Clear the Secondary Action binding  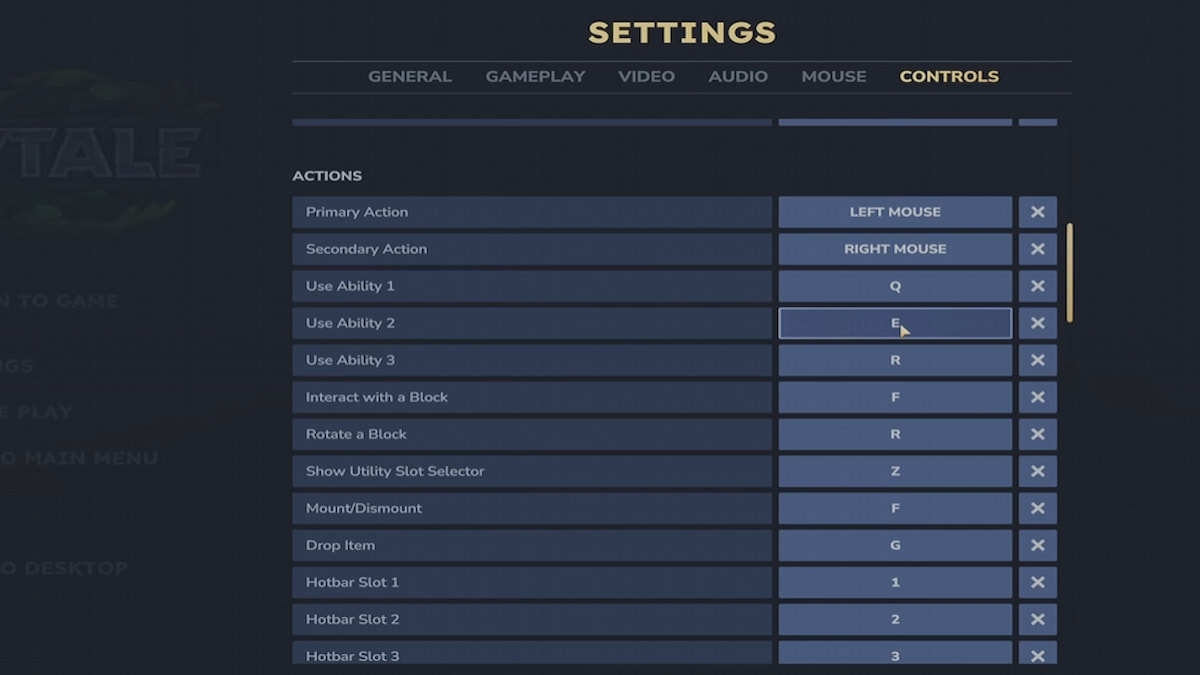click(x=1037, y=248)
